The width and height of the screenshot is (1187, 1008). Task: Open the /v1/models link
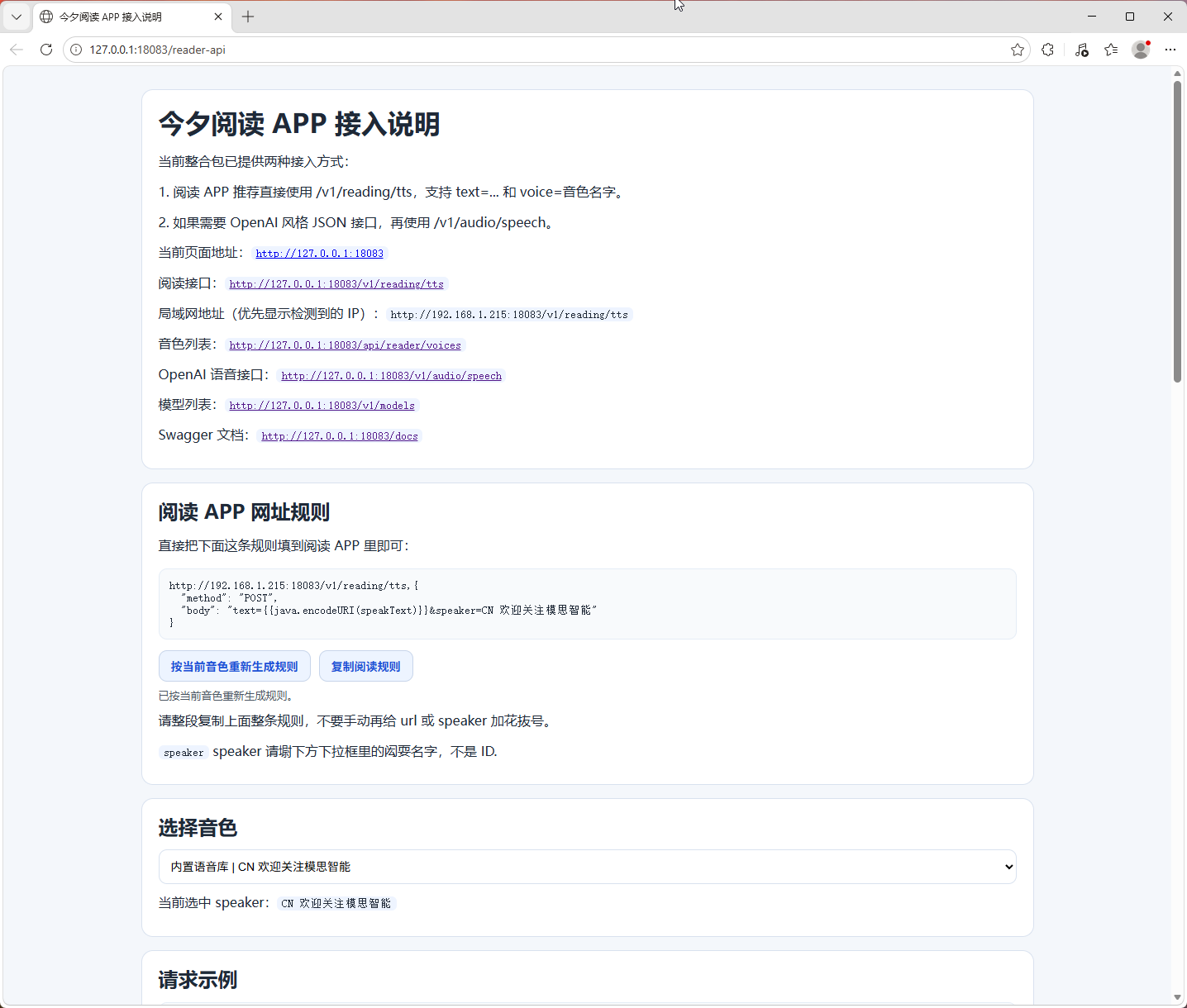click(x=322, y=406)
